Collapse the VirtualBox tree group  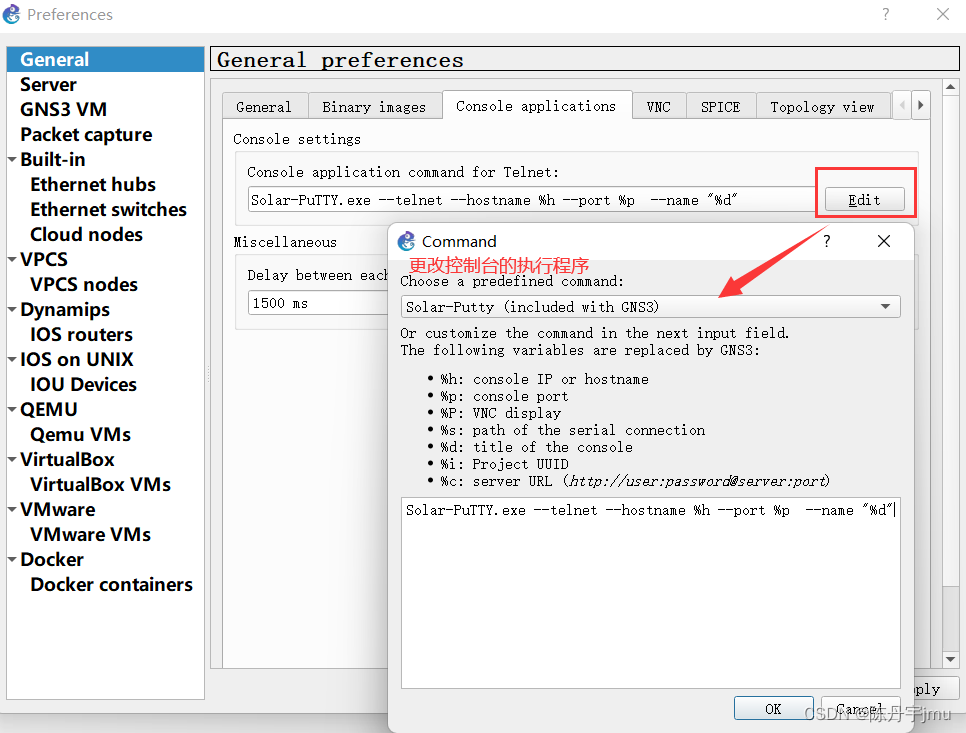coord(12,459)
